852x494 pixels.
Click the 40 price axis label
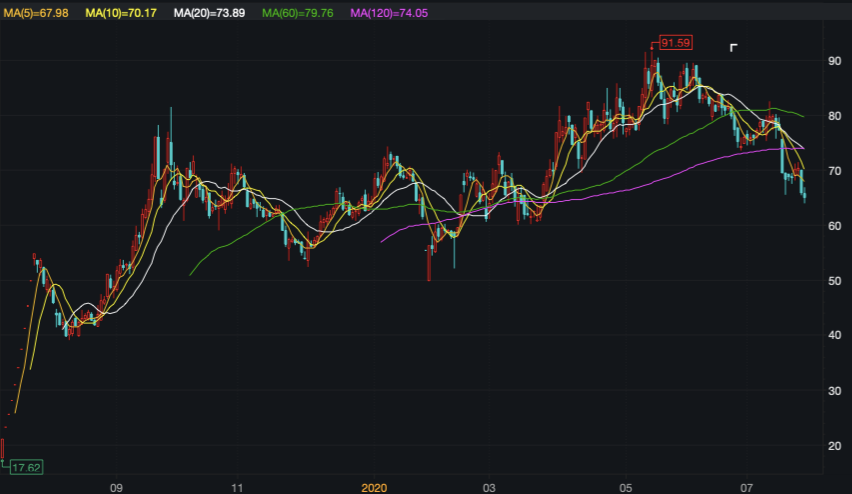click(x=835, y=335)
